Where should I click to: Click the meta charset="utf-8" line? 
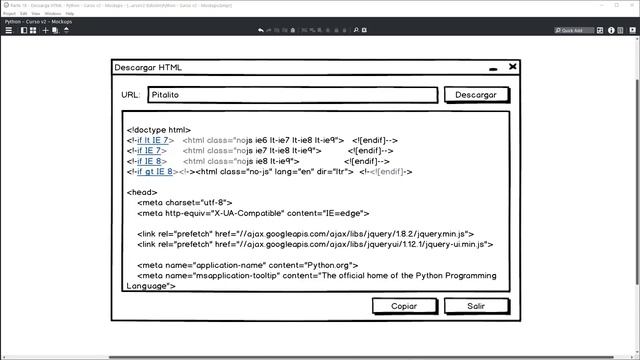click(x=185, y=203)
